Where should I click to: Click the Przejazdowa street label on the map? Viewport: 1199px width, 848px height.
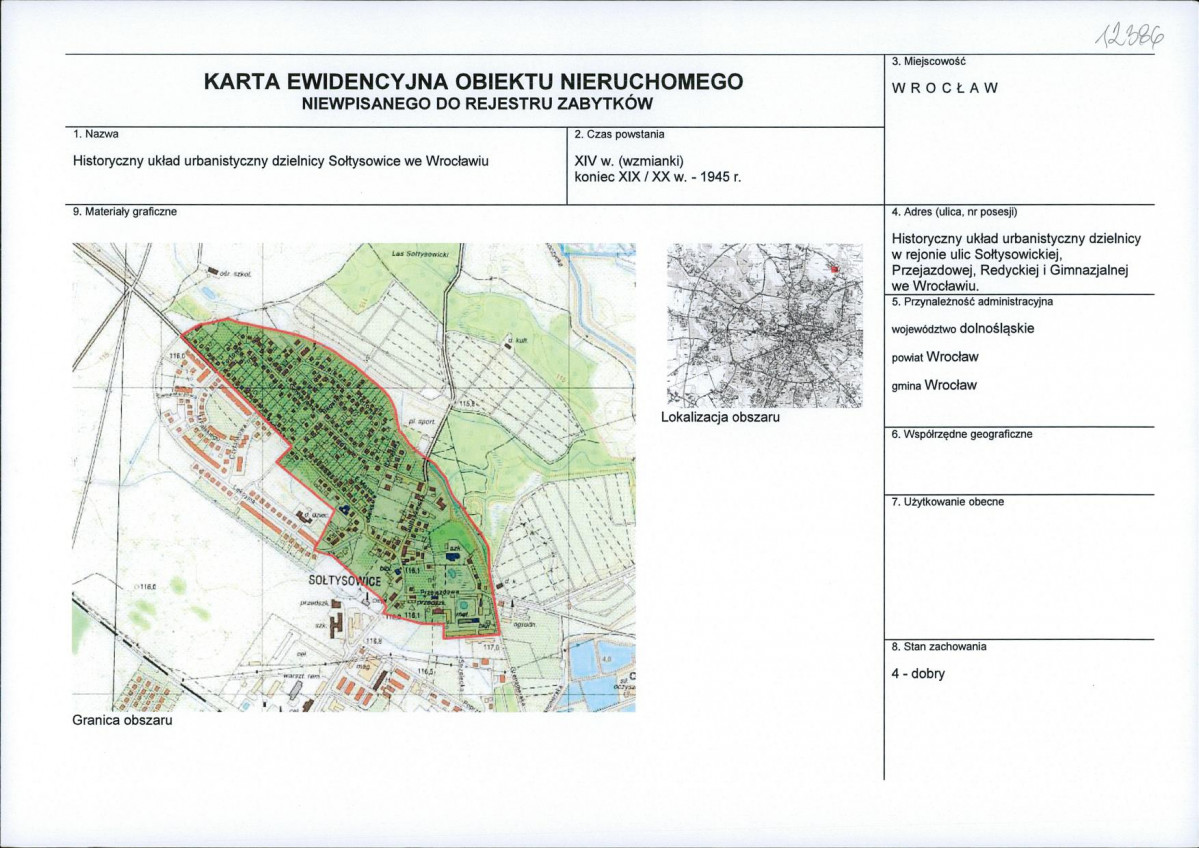point(438,592)
